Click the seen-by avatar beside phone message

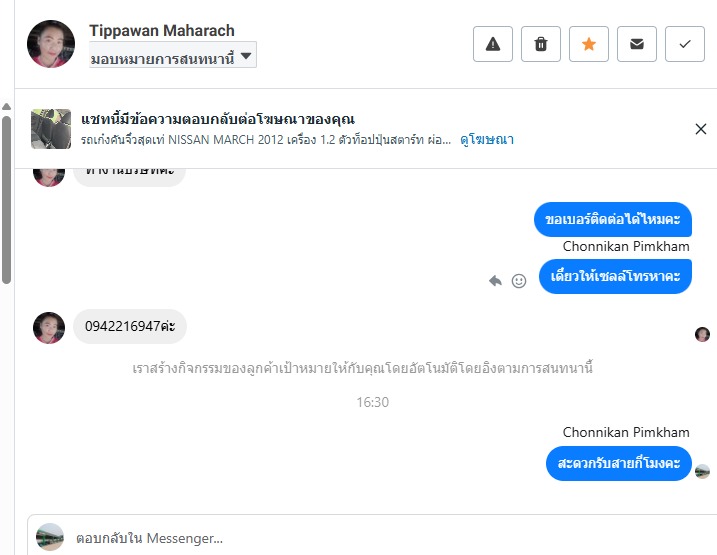tap(702, 334)
